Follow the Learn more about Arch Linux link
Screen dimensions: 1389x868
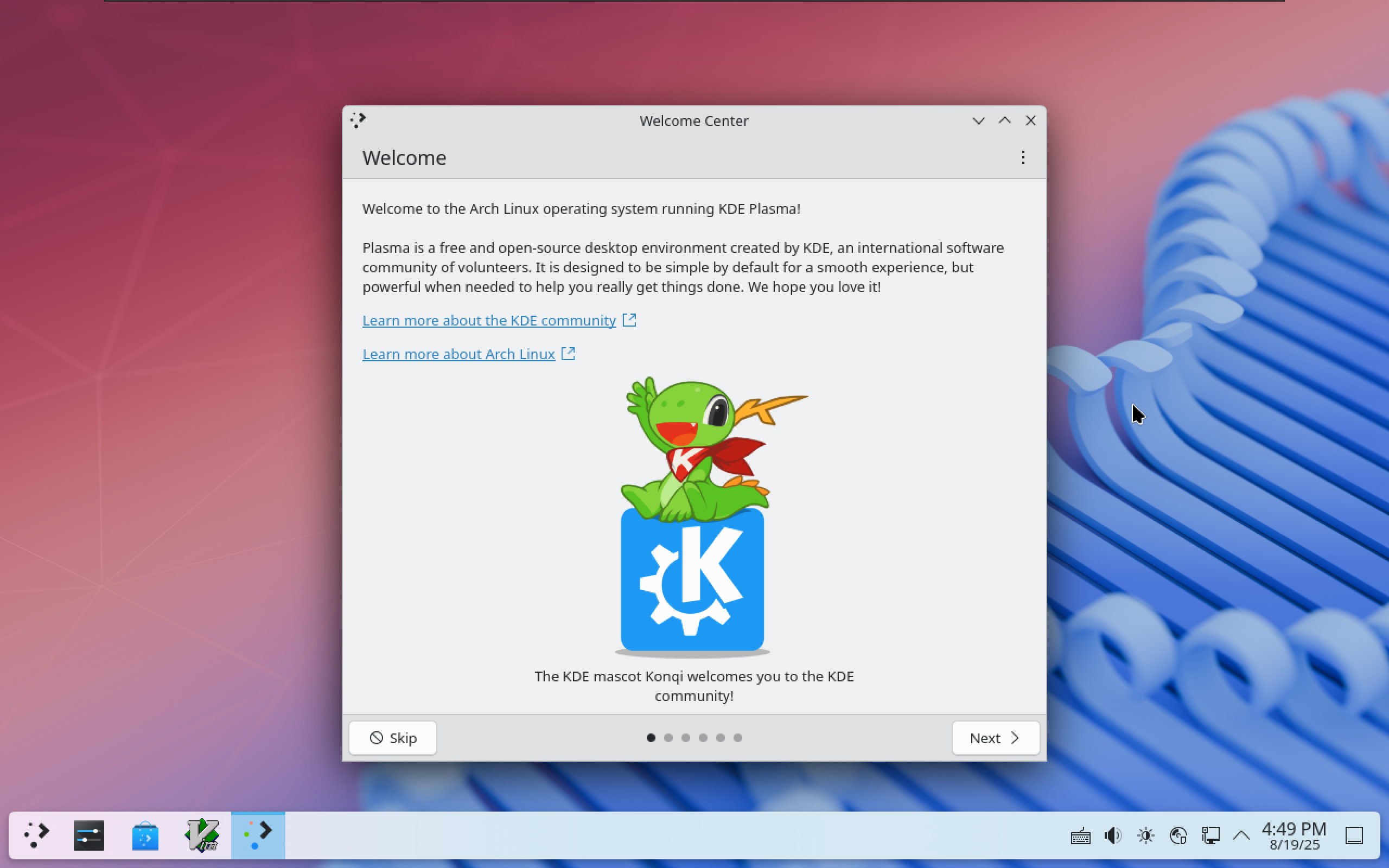[458, 354]
